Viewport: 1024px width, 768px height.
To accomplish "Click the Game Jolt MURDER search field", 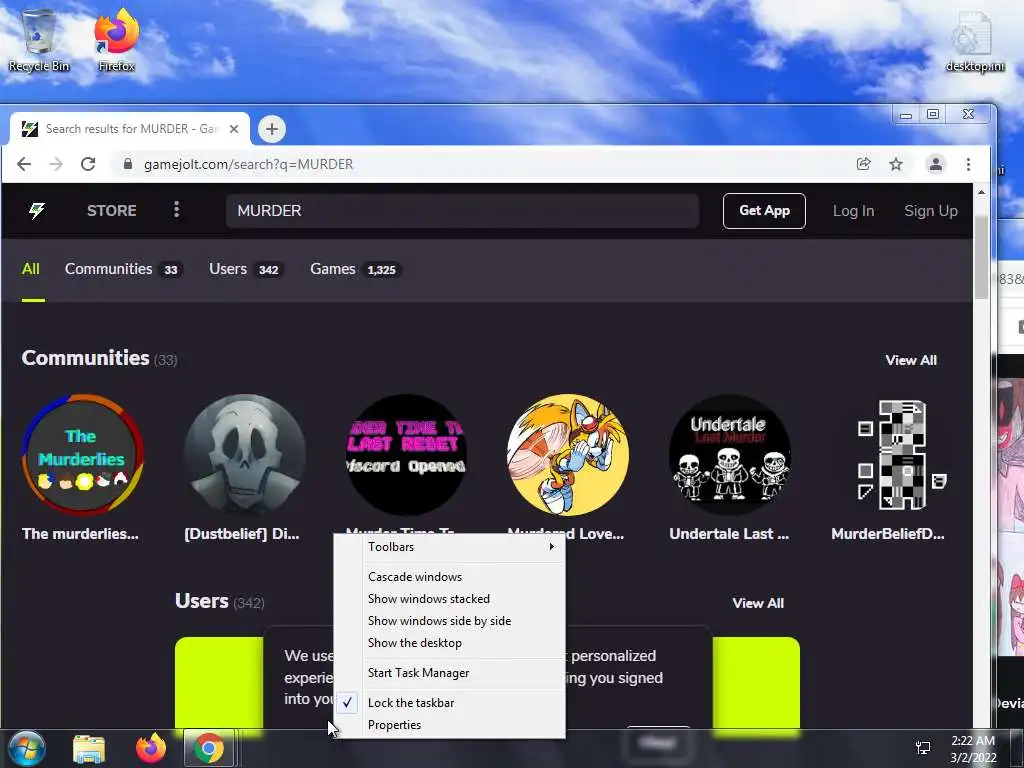I will 462,211.
